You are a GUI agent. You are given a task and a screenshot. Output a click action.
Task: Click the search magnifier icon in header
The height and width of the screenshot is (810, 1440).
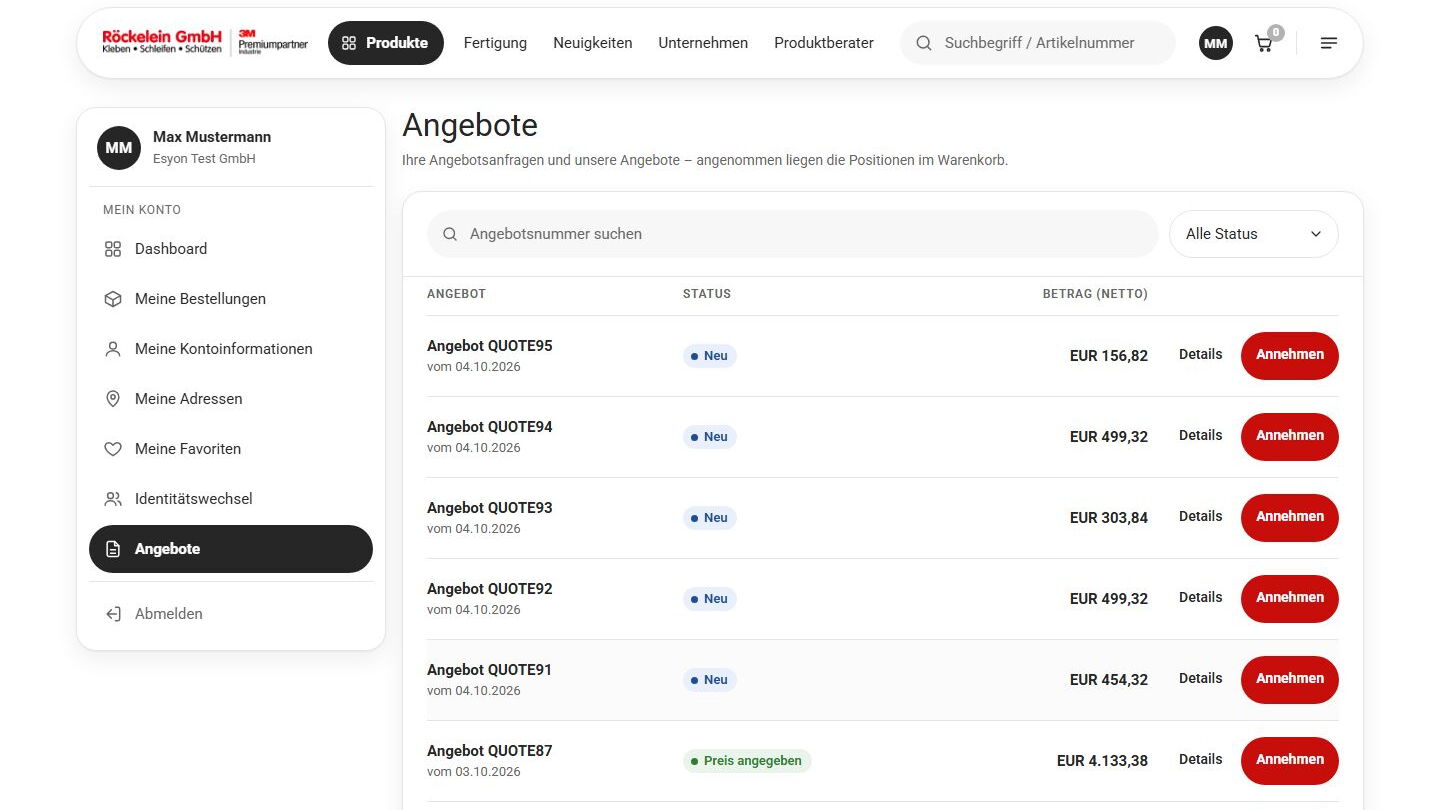(x=924, y=43)
